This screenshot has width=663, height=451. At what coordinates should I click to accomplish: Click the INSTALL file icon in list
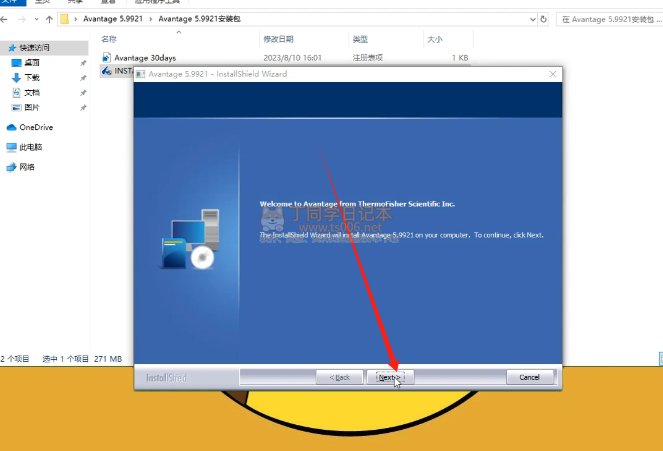pos(107,72)
